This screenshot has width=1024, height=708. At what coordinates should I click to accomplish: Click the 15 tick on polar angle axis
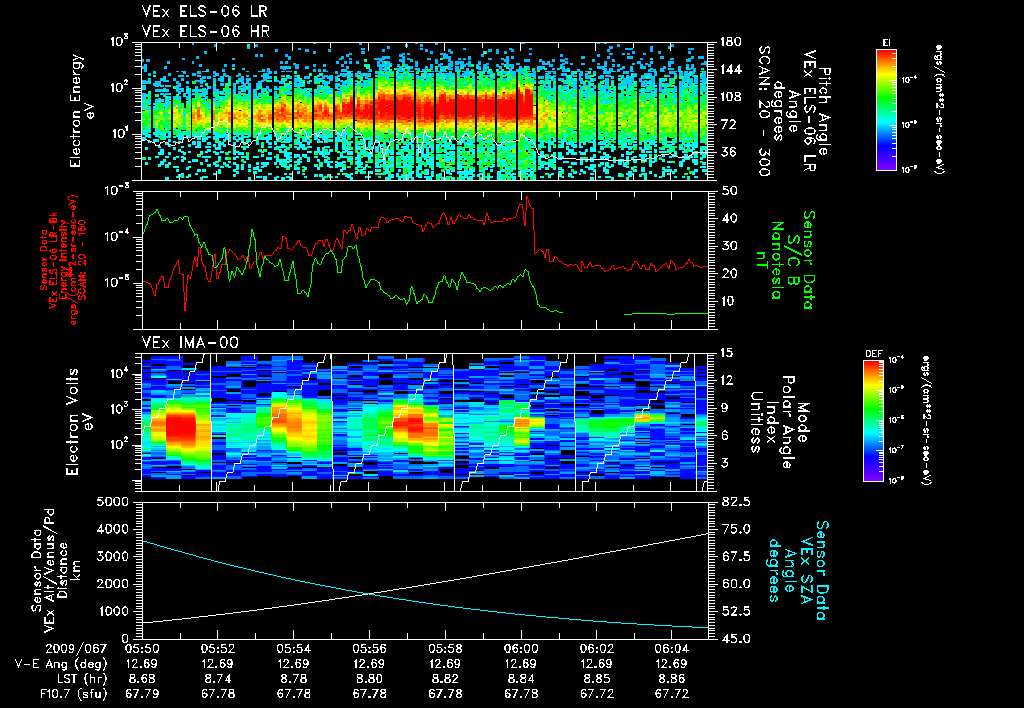pyautogui.click(x=730, y=353)
